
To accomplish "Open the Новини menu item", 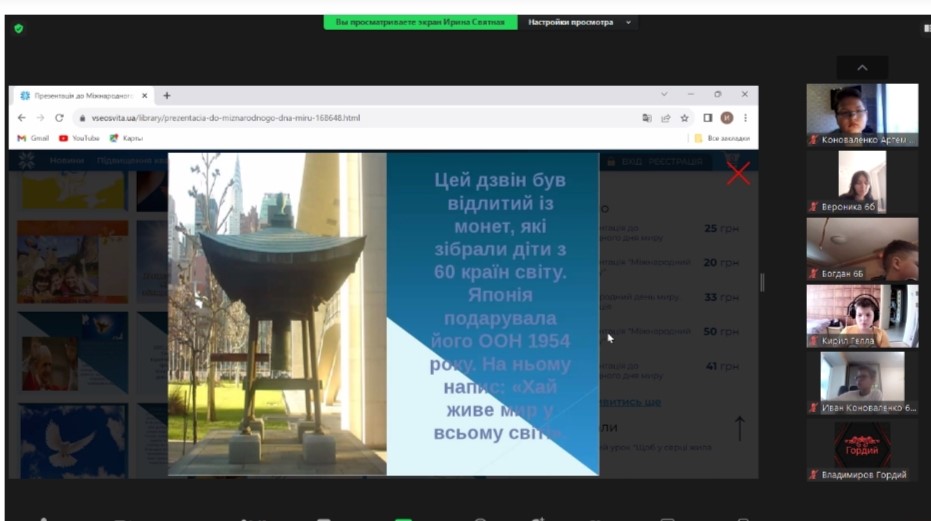I will coord(66,160).
